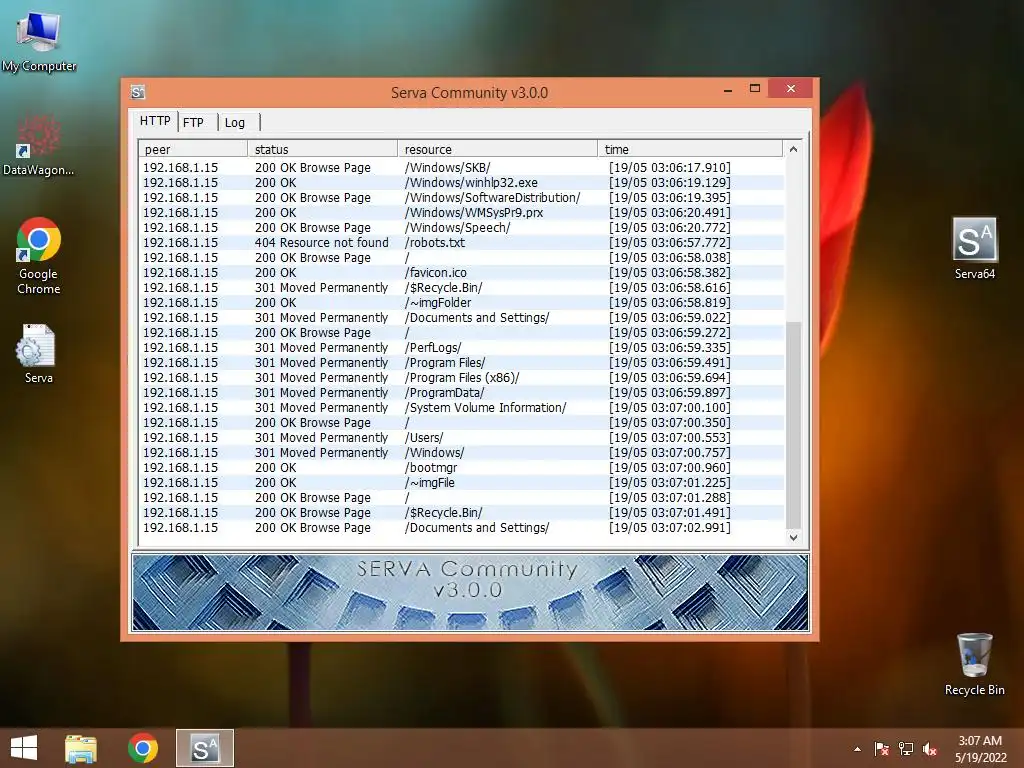Close the Serva Community window
The image size is (1024, 768).
tap(790, 88)
